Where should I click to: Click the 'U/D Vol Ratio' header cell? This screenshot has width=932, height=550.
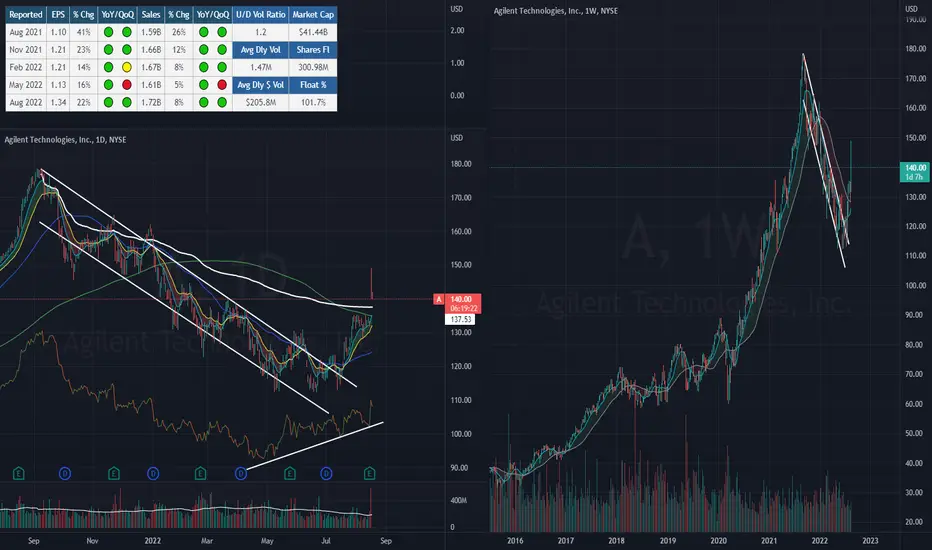(x=260, y=14)
